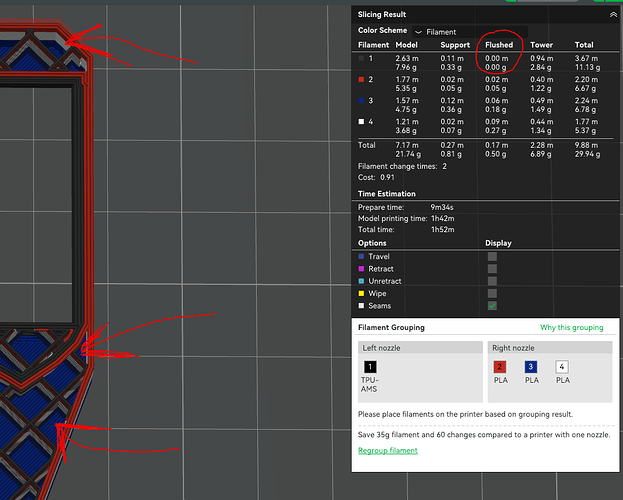Click the Support column header
This screenshot has height=500, width=623.
click(455, 45)
